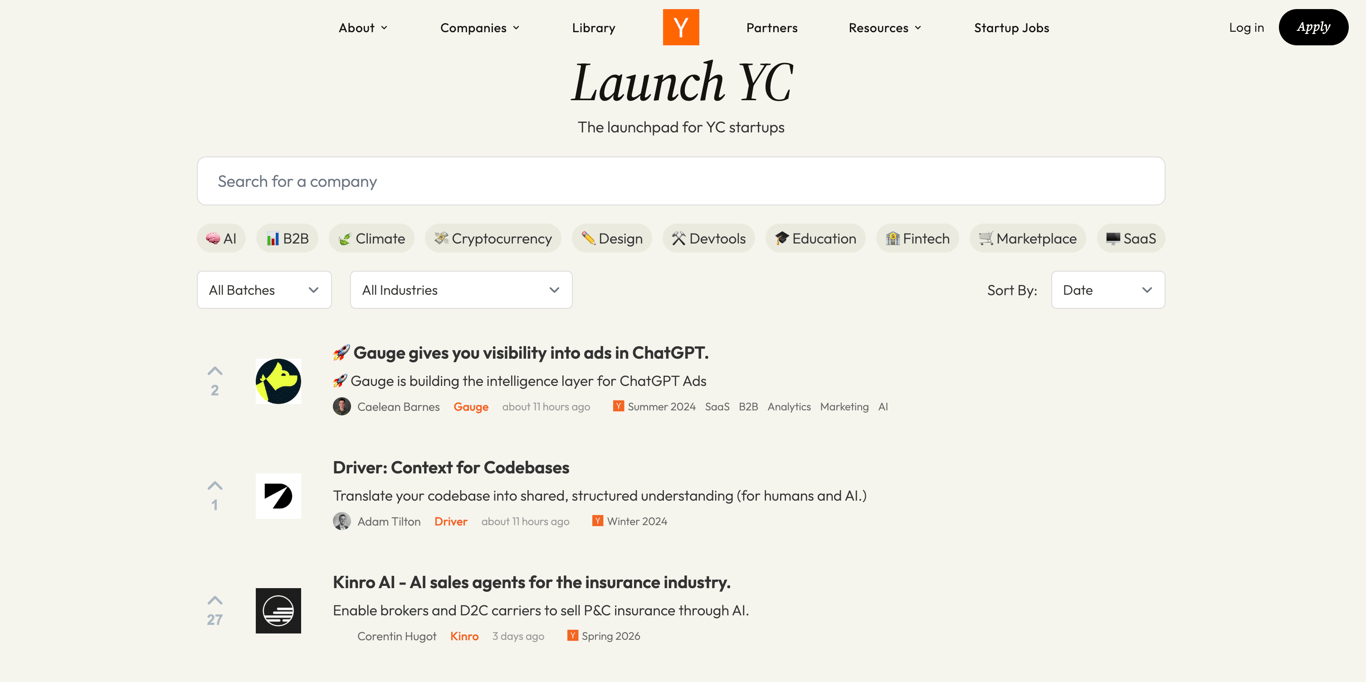This screenshot has height=682, width=1366.
Task: Click the B2B tag on Gauge post
Action: point(748,407)
